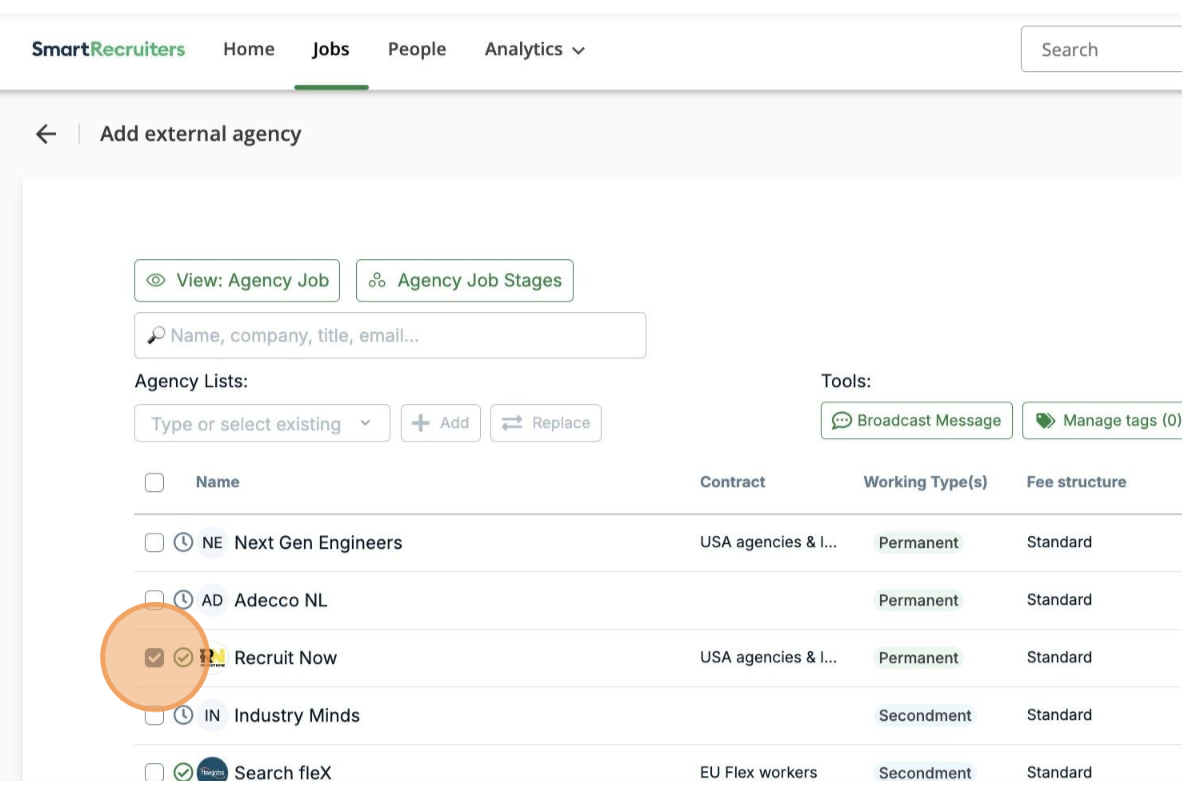Image resolution: width=1182 pixels, height=786 pixels.
Task: Click the AD avatar of Adecco NL
Action: coord(213,600)
